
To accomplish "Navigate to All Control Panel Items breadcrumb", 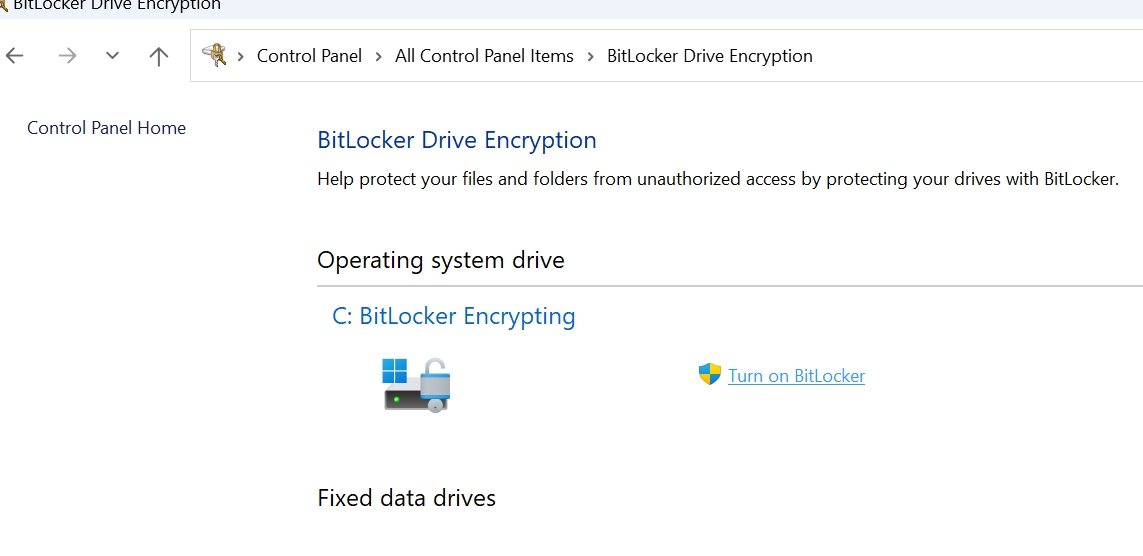I will click(x=484, y=56).
